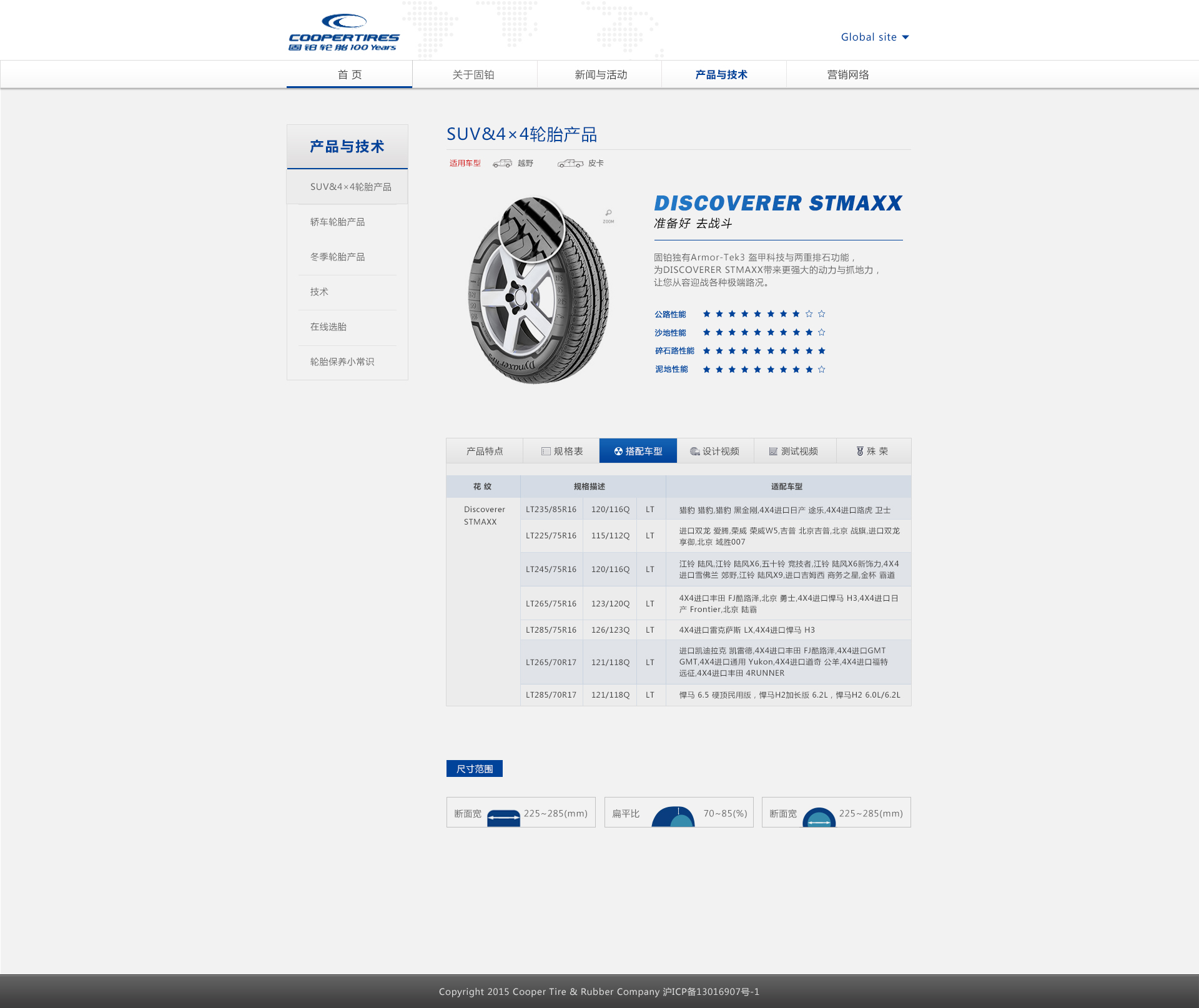Click the DISCOVERER STMAXX product title

778,203
